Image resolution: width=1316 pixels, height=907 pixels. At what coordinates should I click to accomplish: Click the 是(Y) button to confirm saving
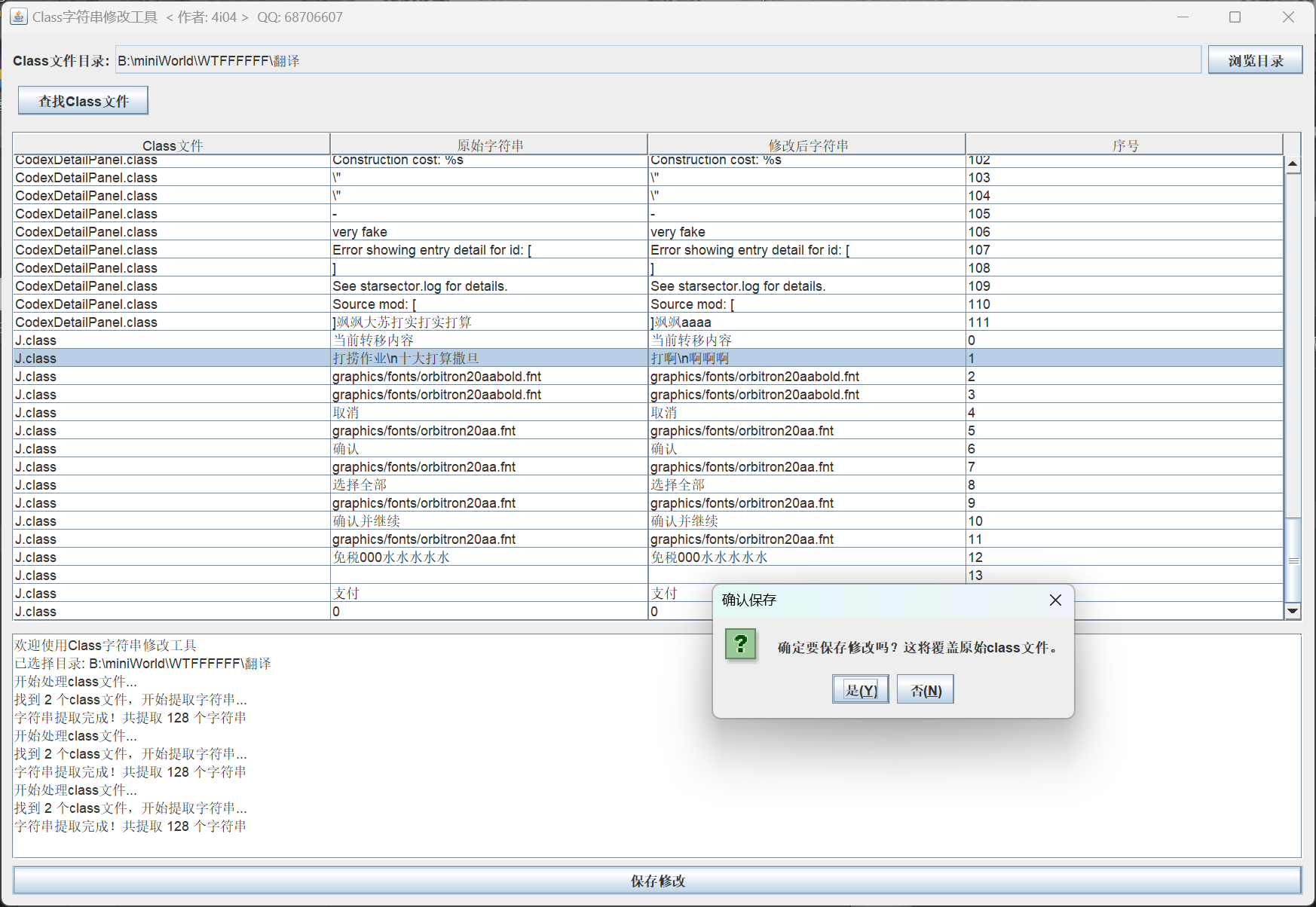click(860, 690)
